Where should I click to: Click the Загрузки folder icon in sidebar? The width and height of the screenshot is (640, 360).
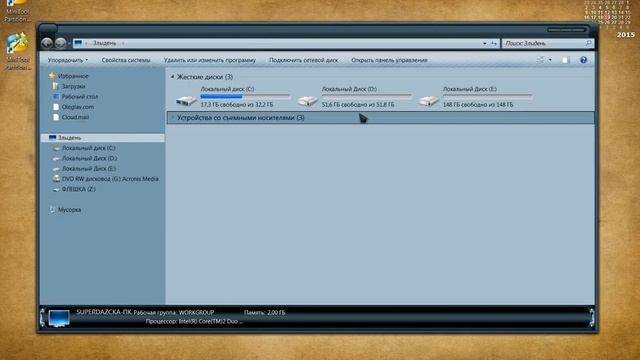coord(56,86)
